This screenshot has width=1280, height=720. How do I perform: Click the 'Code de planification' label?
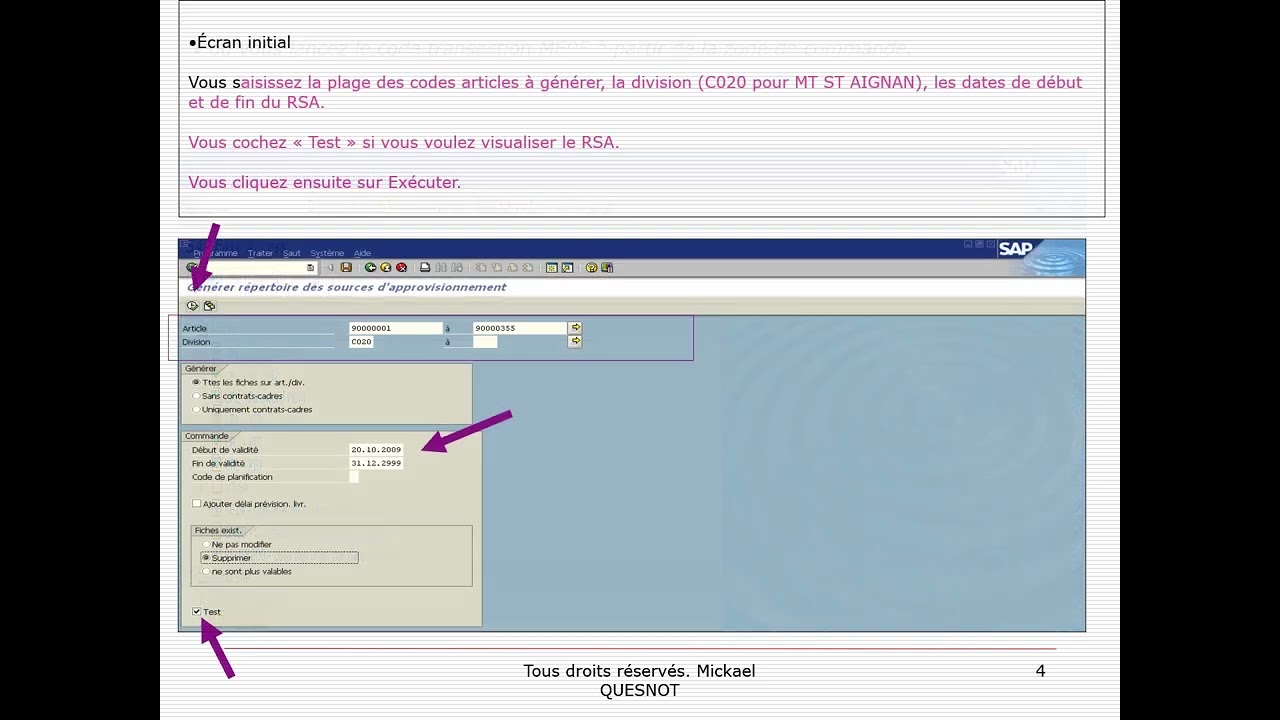(x=232, y=477)
